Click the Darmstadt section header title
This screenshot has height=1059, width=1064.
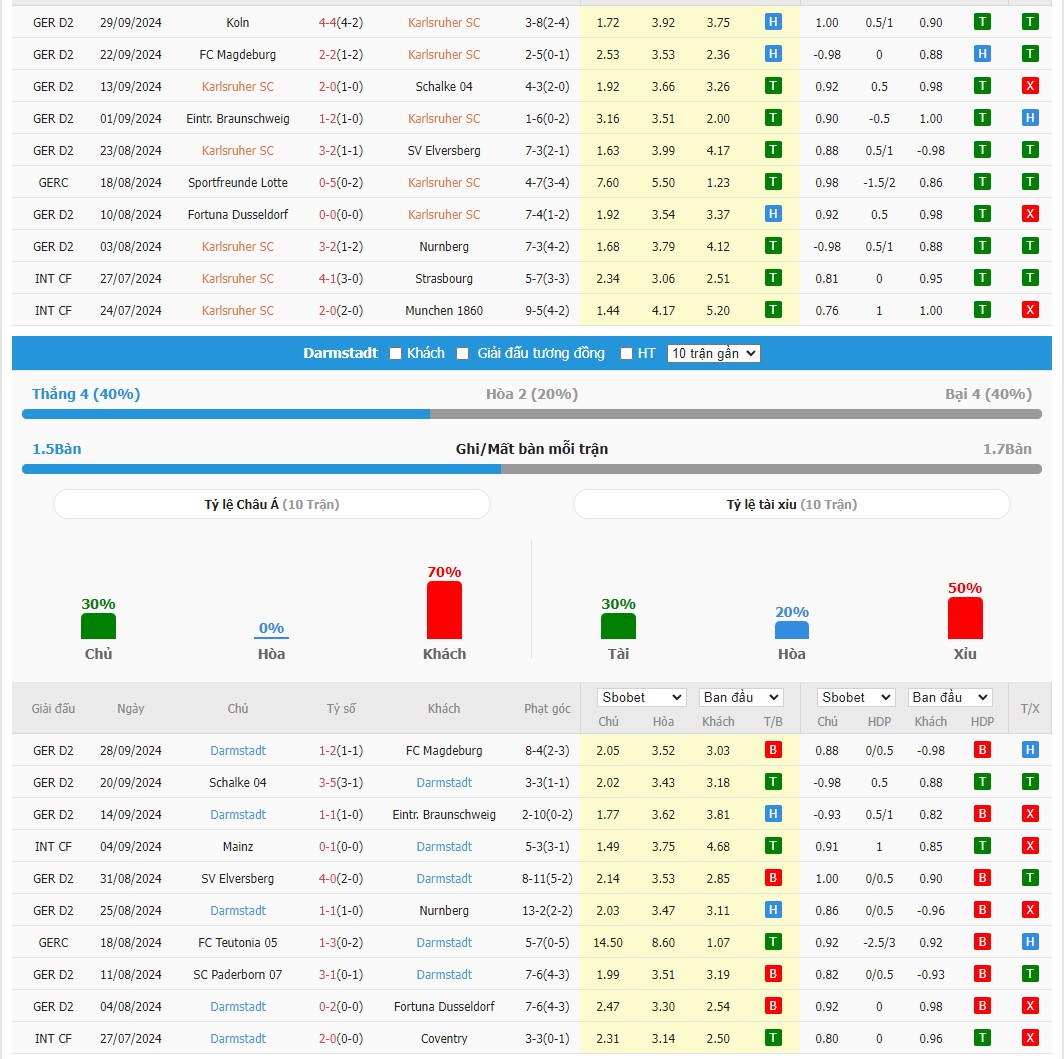point(340,353)
